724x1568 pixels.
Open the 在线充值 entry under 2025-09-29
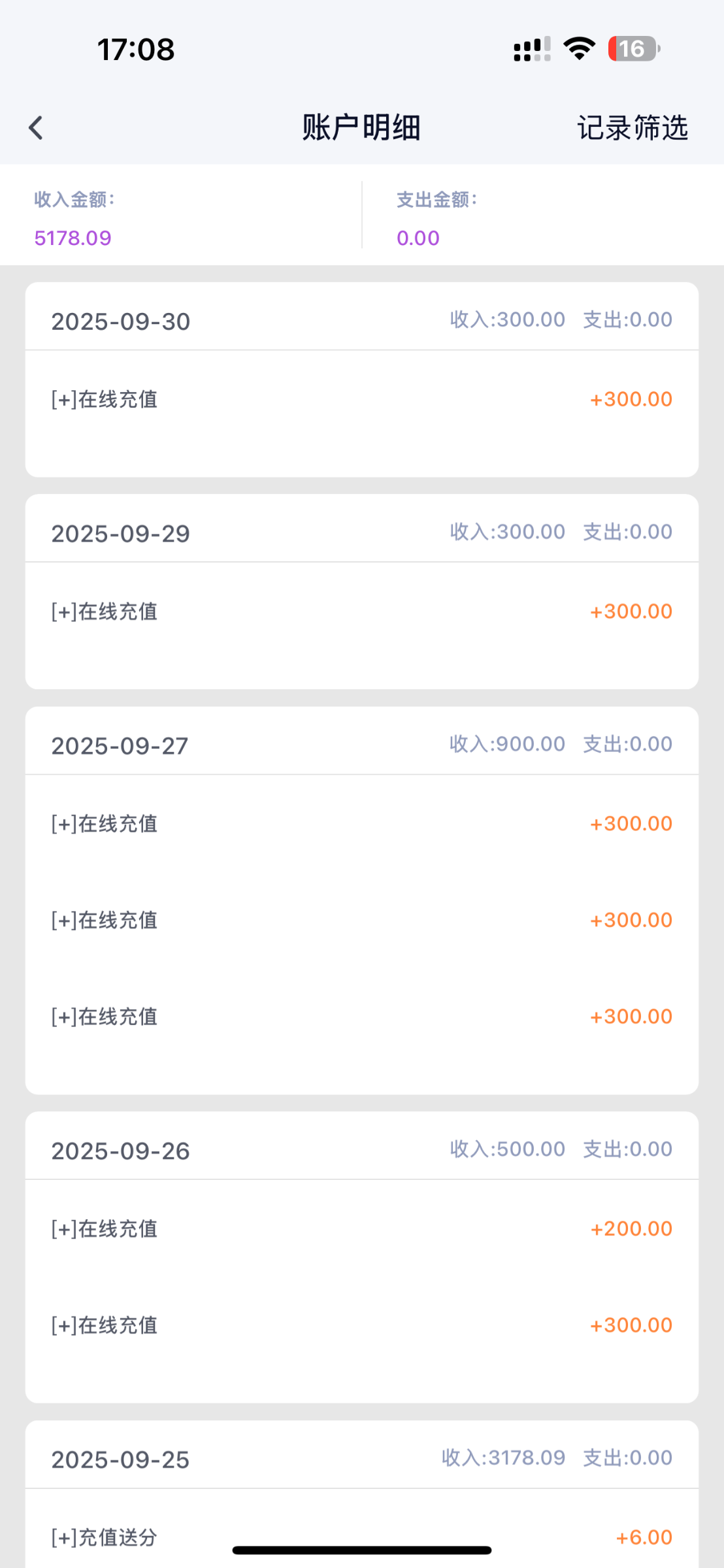105,612
